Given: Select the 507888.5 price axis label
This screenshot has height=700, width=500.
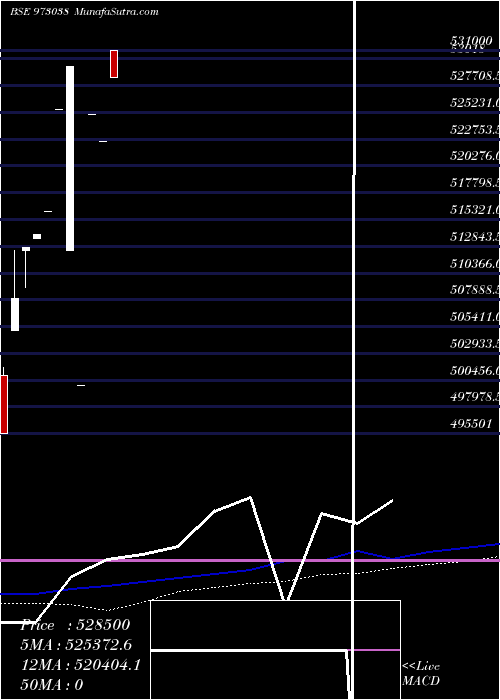Looking at the screenshot, I should [x=475, y=290].
